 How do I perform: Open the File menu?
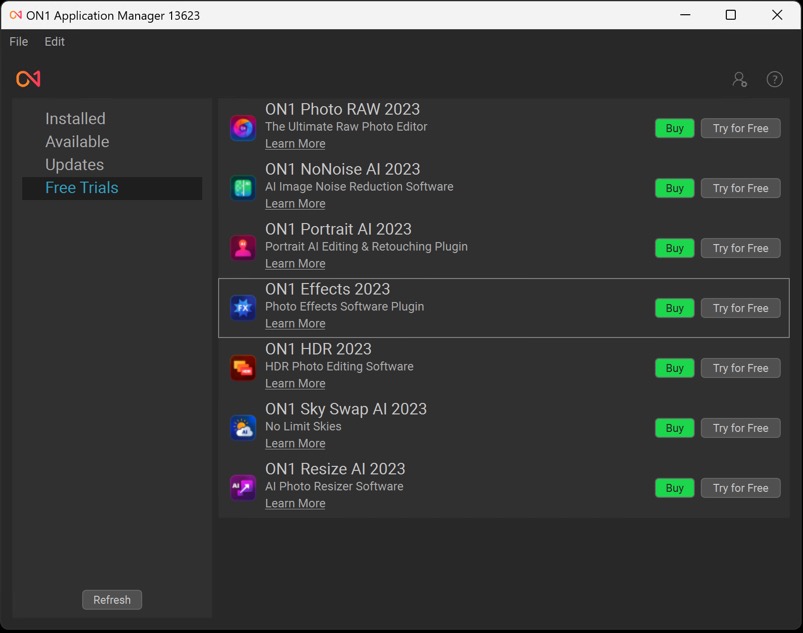[18, 41]
